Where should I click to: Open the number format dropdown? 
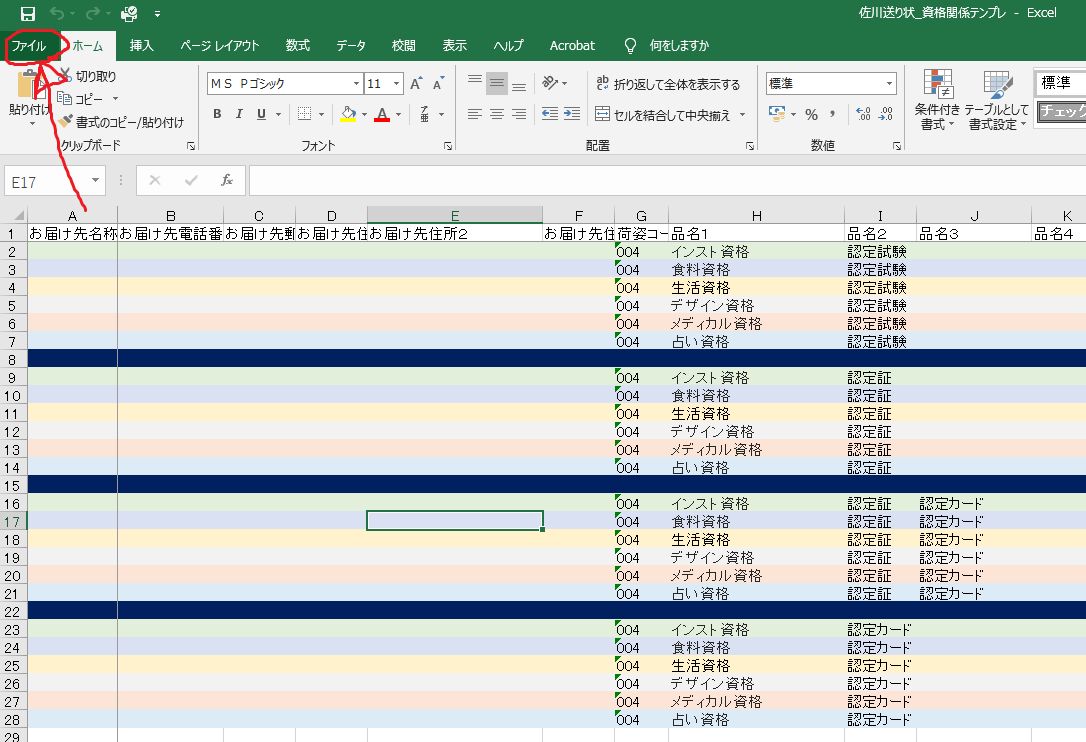889,84
